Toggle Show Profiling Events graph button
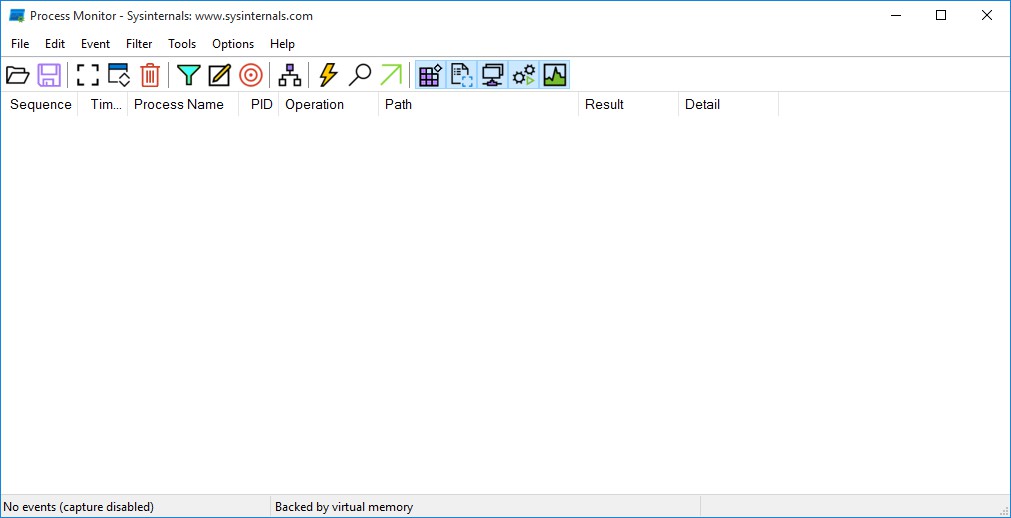Image resolution: width=1011 pixels, height=518 pixels. click(x=554, y=75)
